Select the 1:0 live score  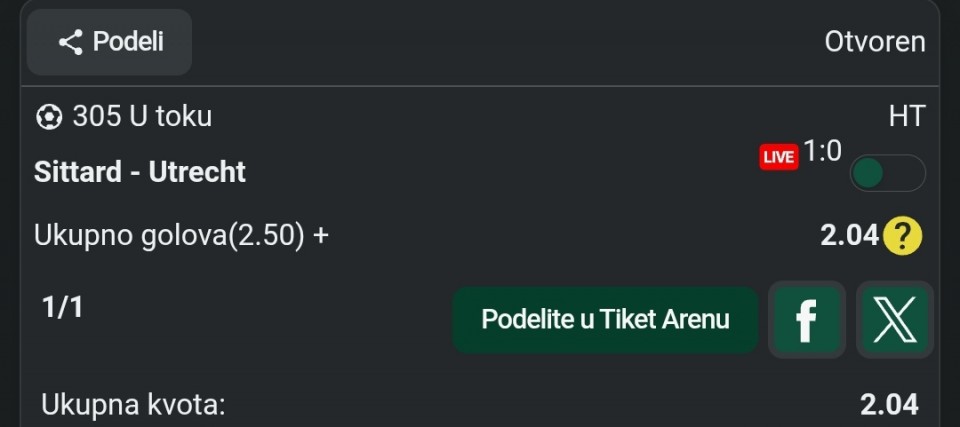click(822, 151)
